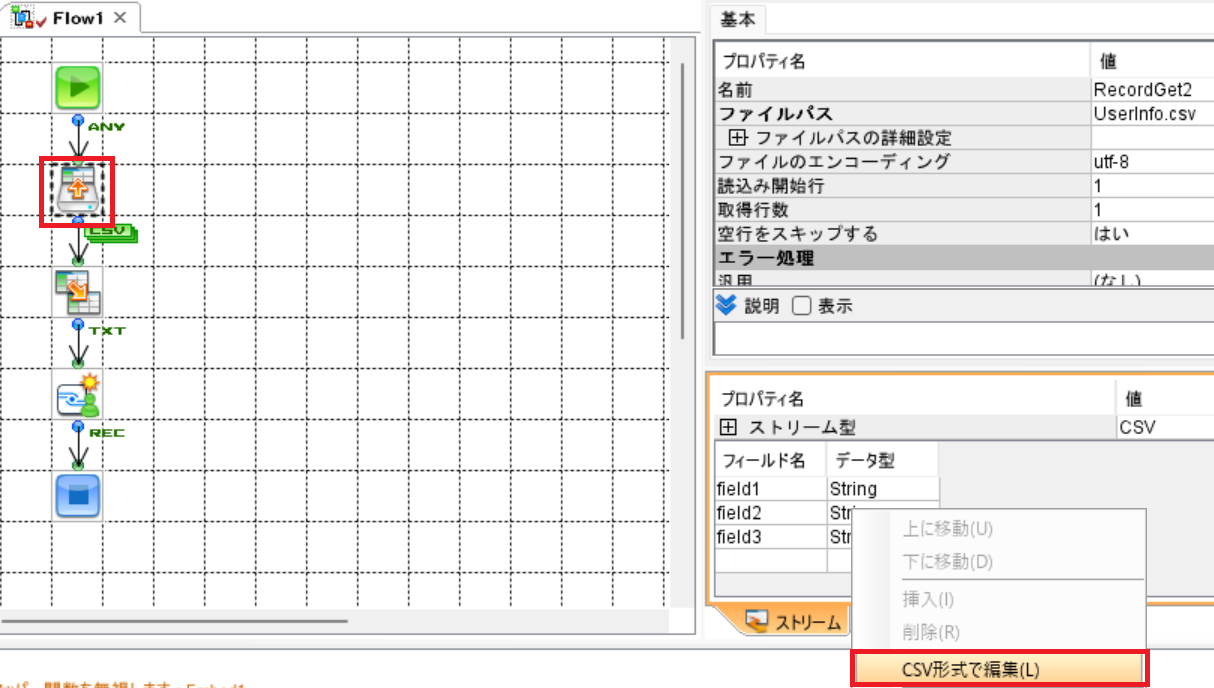
Task: Click the Flow1 tab icon
Action: click(x=22, y=17)
